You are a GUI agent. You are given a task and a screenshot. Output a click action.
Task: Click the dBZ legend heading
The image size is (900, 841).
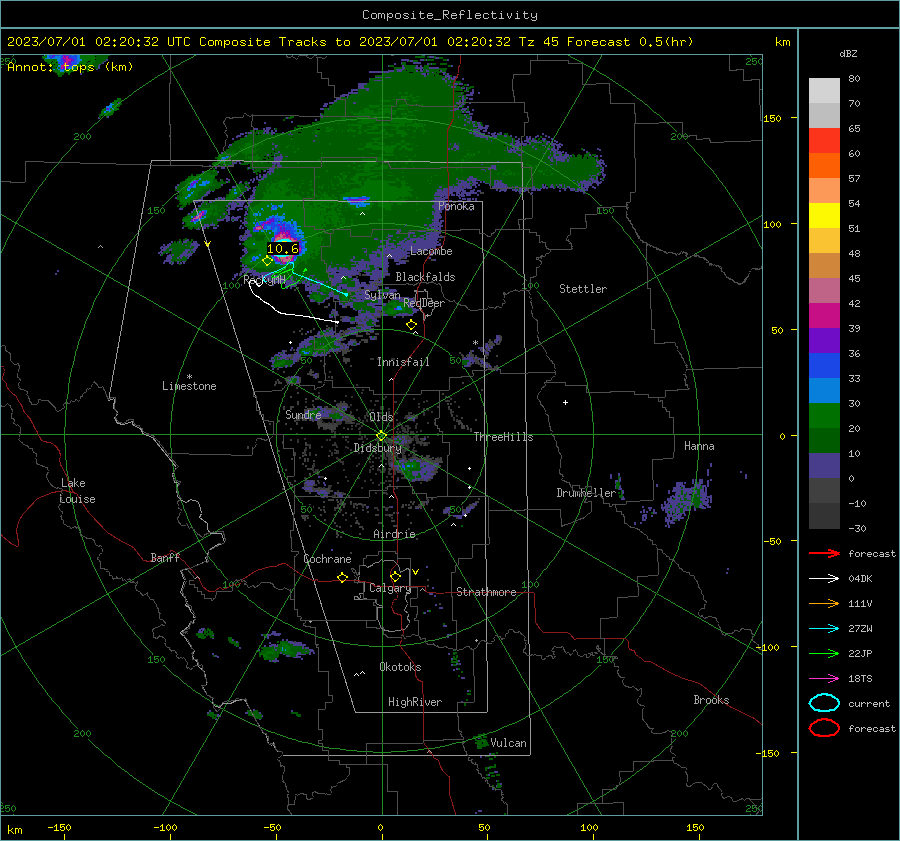848,53
